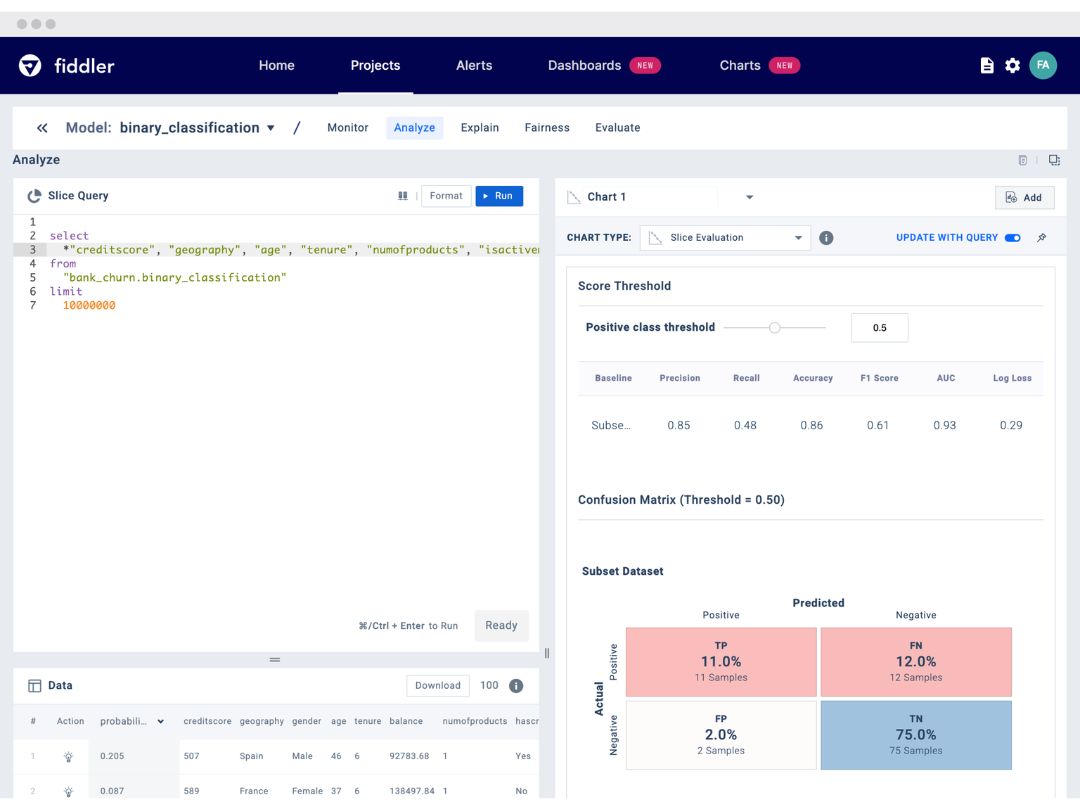Pin the chart with pin icon
The width and height of the screenshot is (1080, 810).
[1041, 238]
